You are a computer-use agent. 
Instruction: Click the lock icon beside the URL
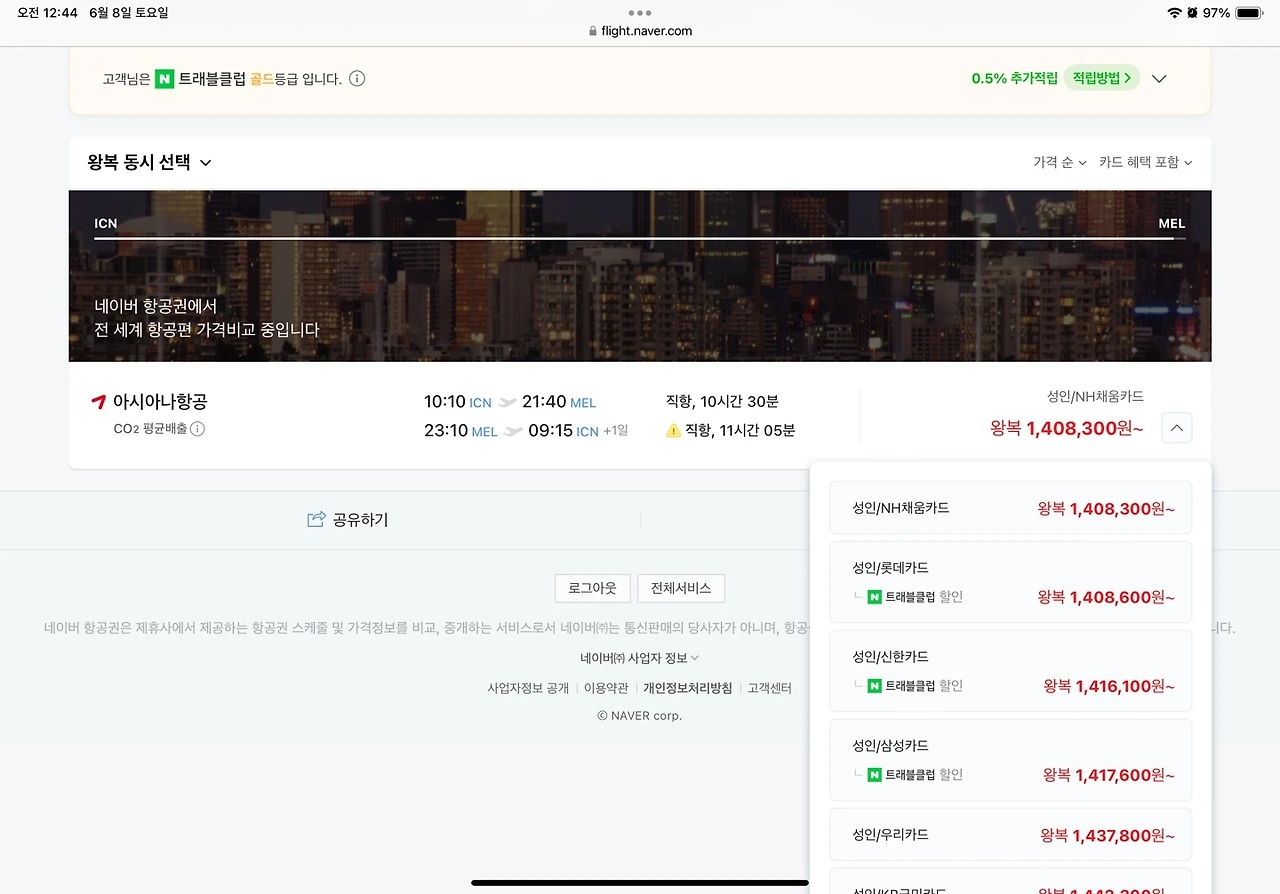(593, 31)
